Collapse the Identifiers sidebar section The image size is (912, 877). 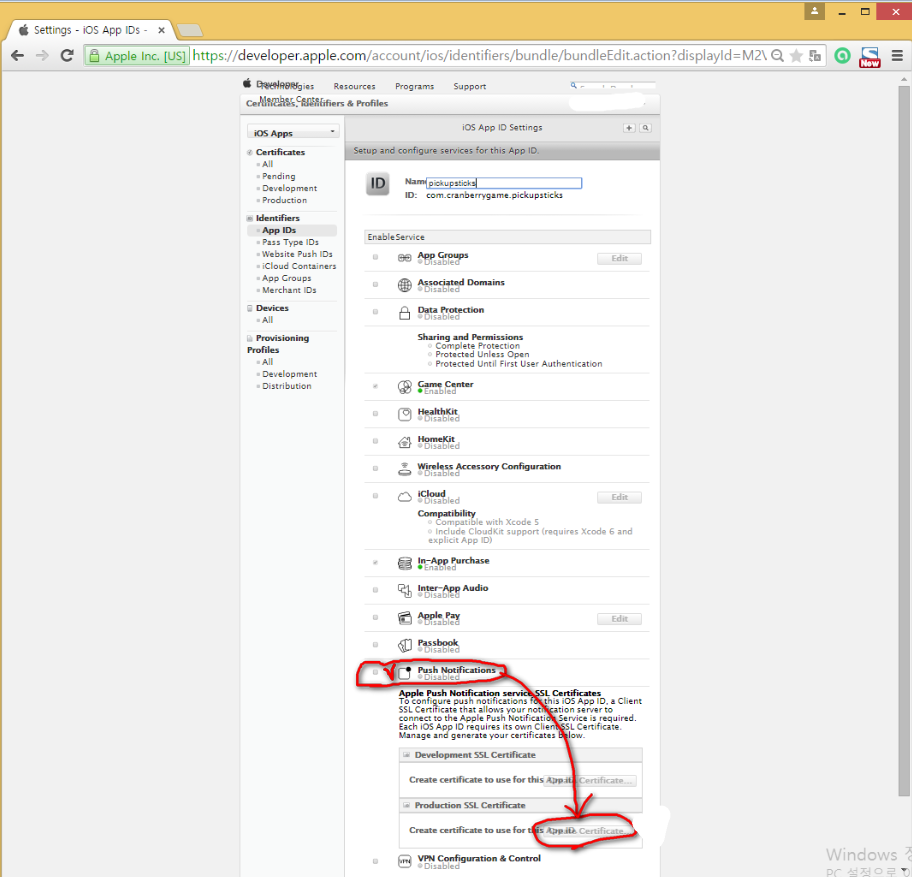(250, 219)
